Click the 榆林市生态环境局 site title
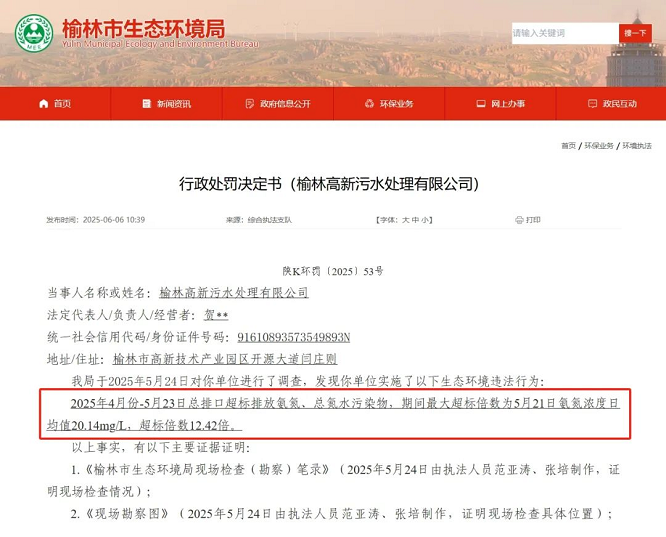Screen dimensions: 666x537 click(144, 29)
